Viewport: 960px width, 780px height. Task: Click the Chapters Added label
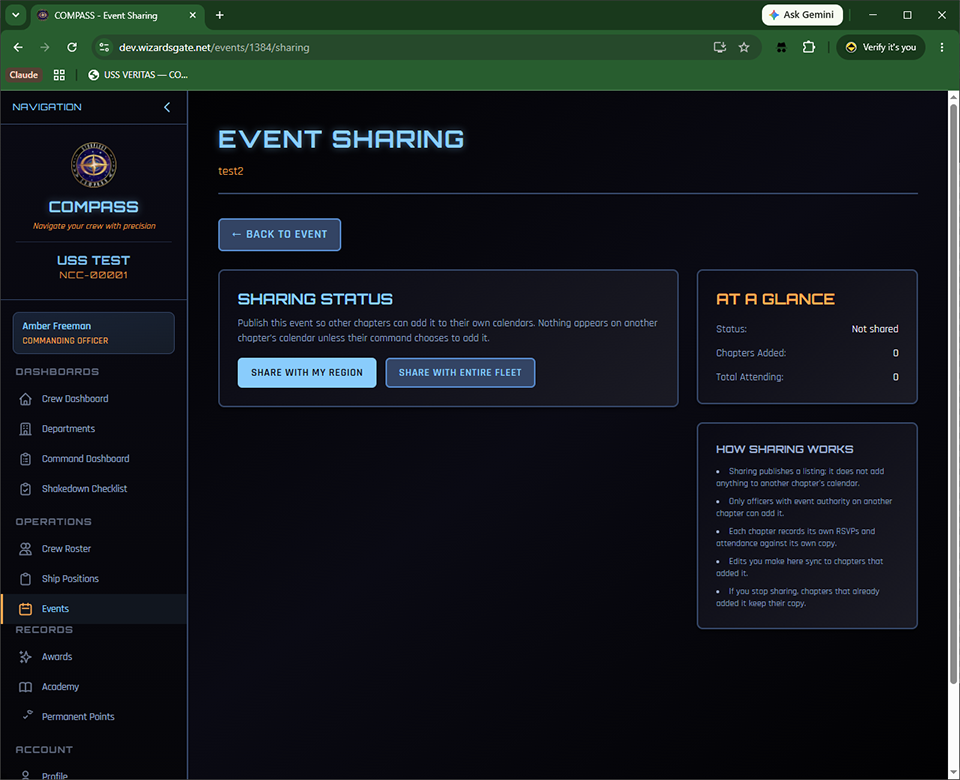pos(751,353)
